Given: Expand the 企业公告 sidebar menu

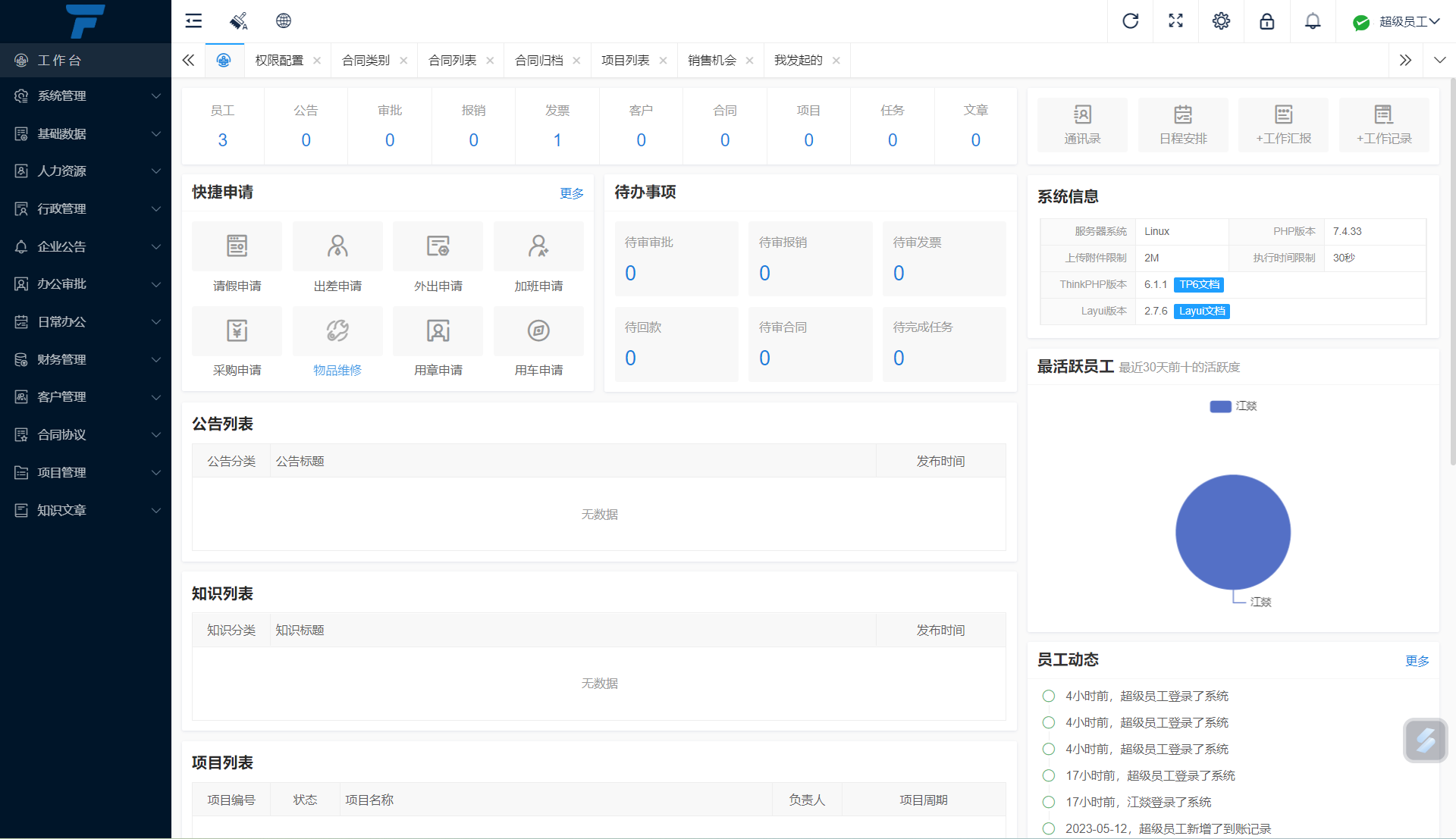Looking at the screenshot, I should 86,247.
